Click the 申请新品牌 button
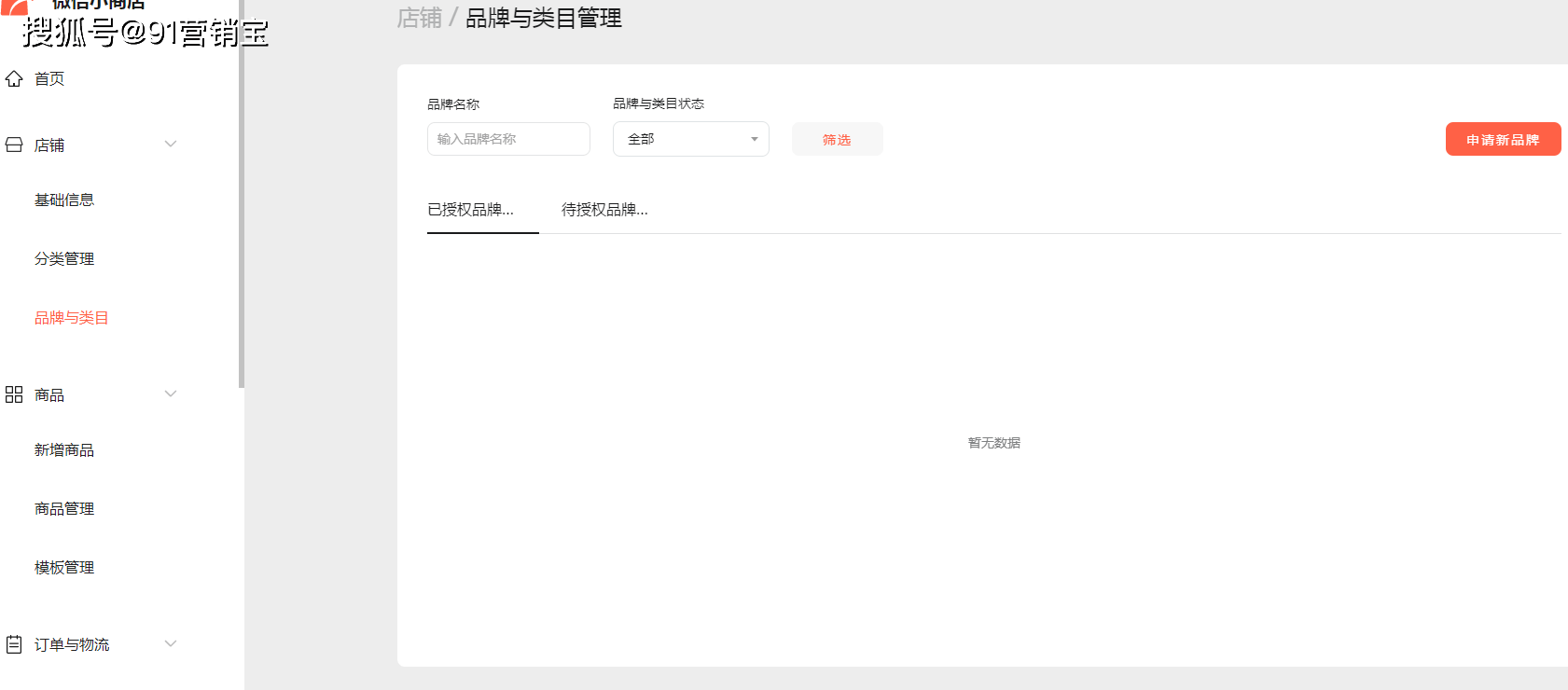The height and width of the screenshot is (690, 1568). 1503,139
